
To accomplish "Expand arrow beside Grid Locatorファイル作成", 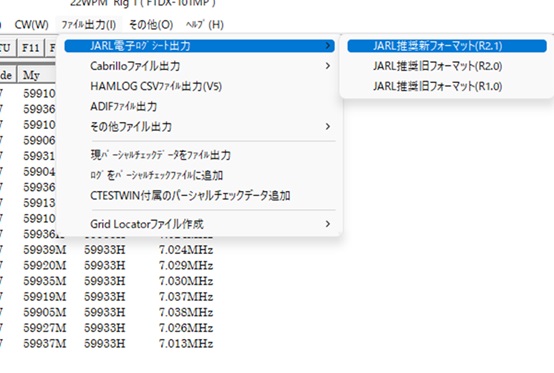I will (328, 224).
